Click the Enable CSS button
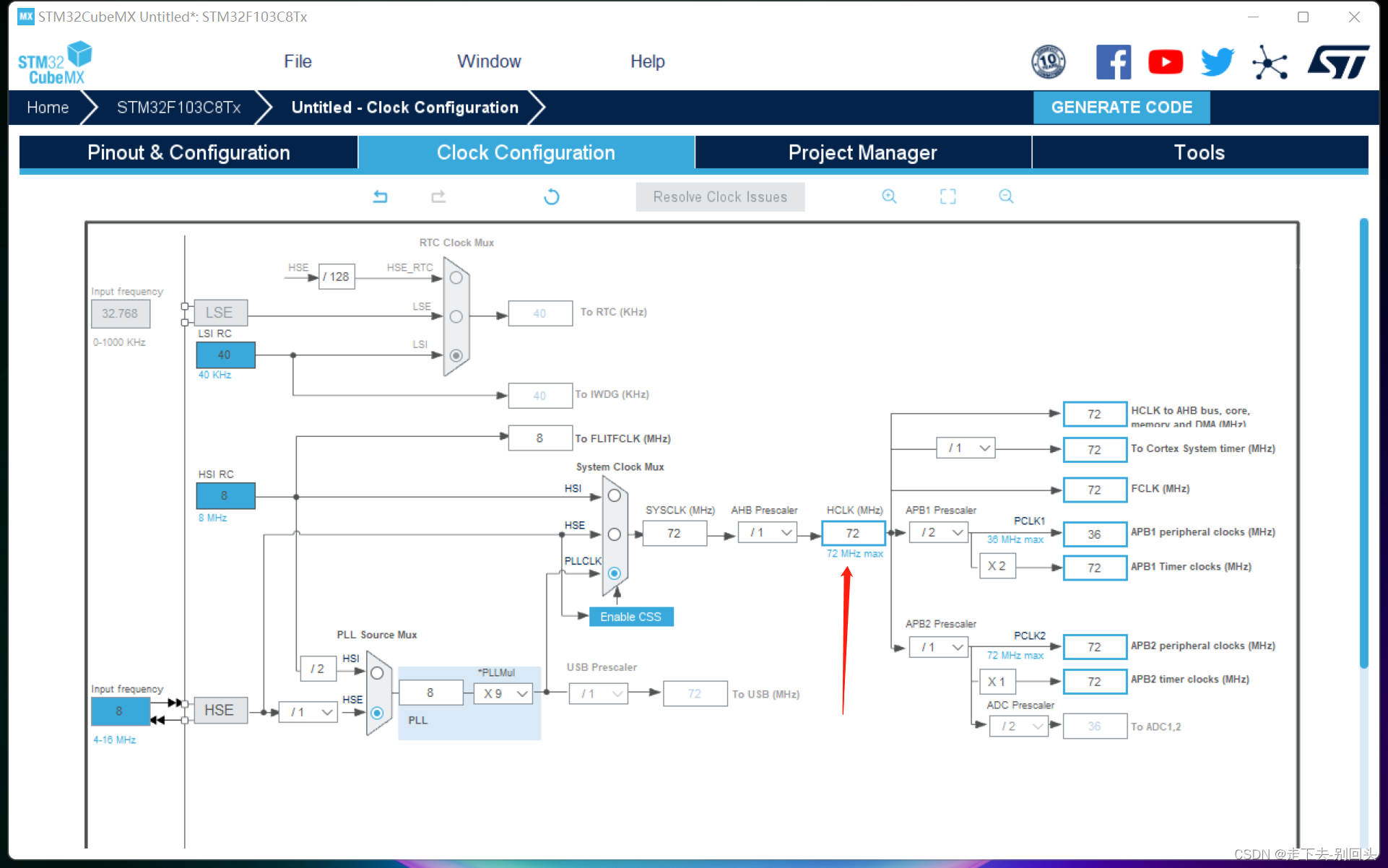This screenshot has width=1388, height=868. click(x=630, y=617)
